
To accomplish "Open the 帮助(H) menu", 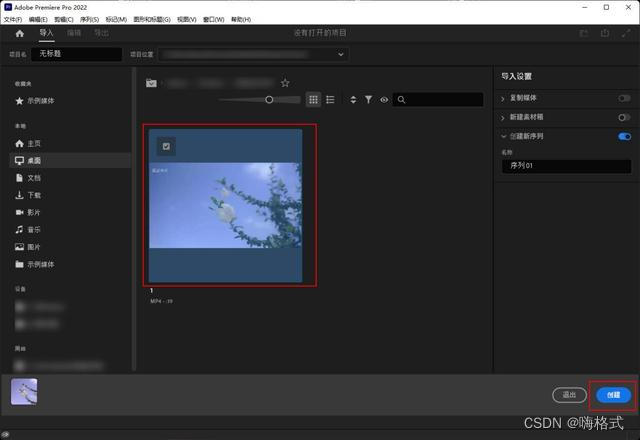I will [x=241, y=19].
